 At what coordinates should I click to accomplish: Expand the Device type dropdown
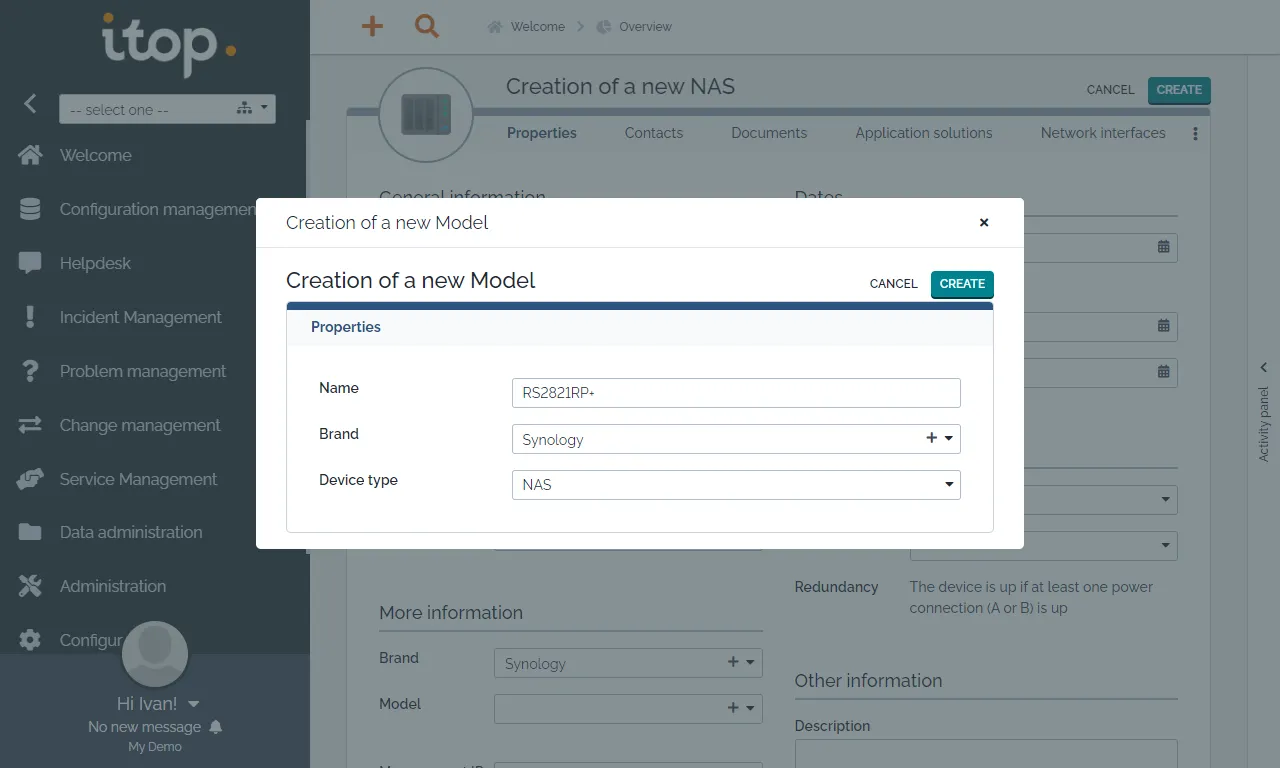click(948, 485)
